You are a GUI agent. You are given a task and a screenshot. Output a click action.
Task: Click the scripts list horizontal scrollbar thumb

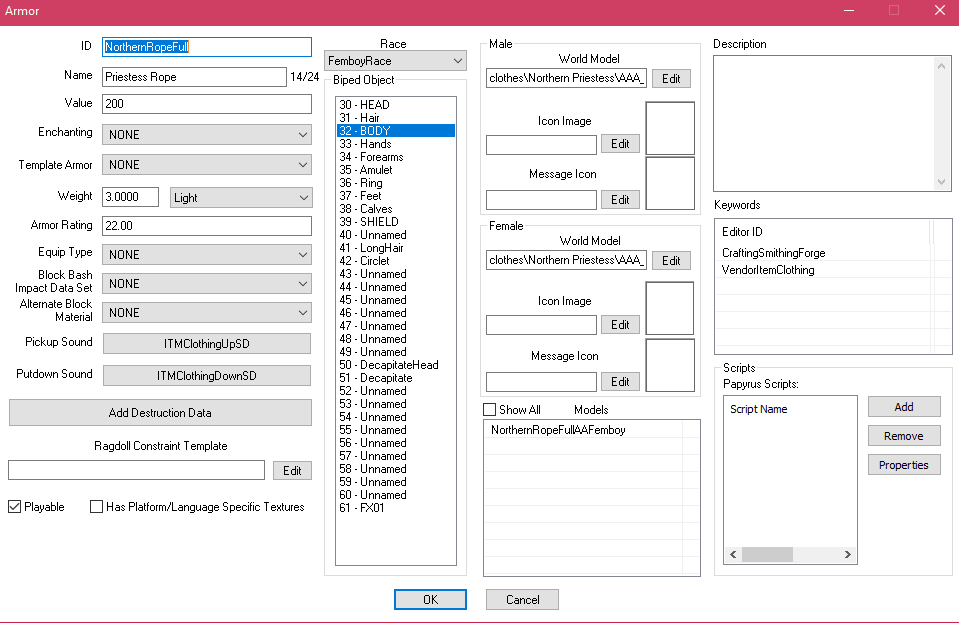(x=768, y=555)
